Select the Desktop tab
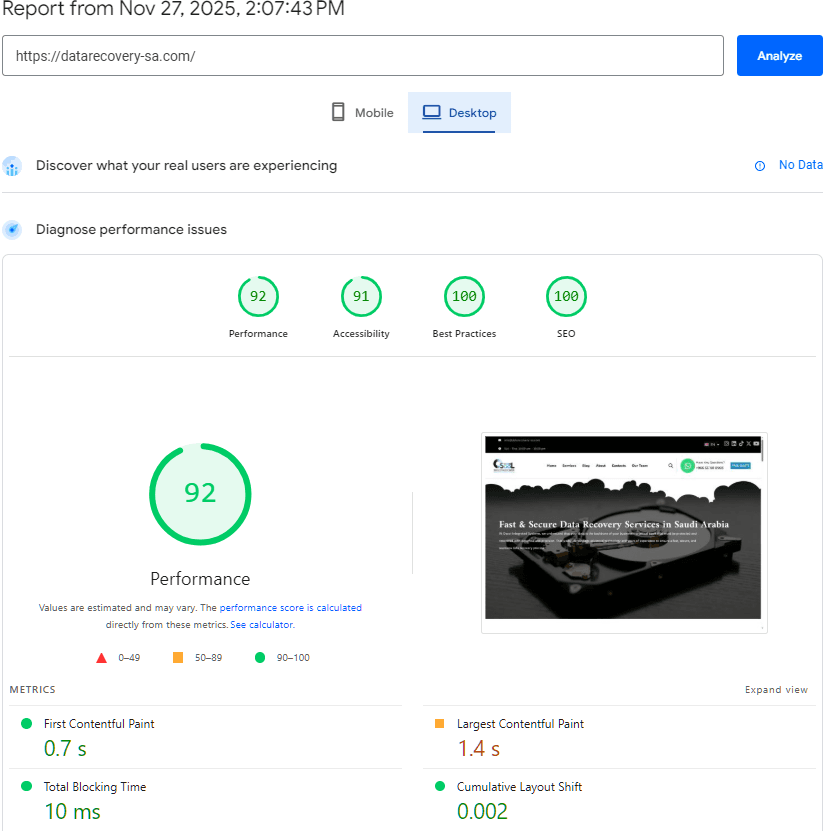831x831 pixels. tap(460, 113)
